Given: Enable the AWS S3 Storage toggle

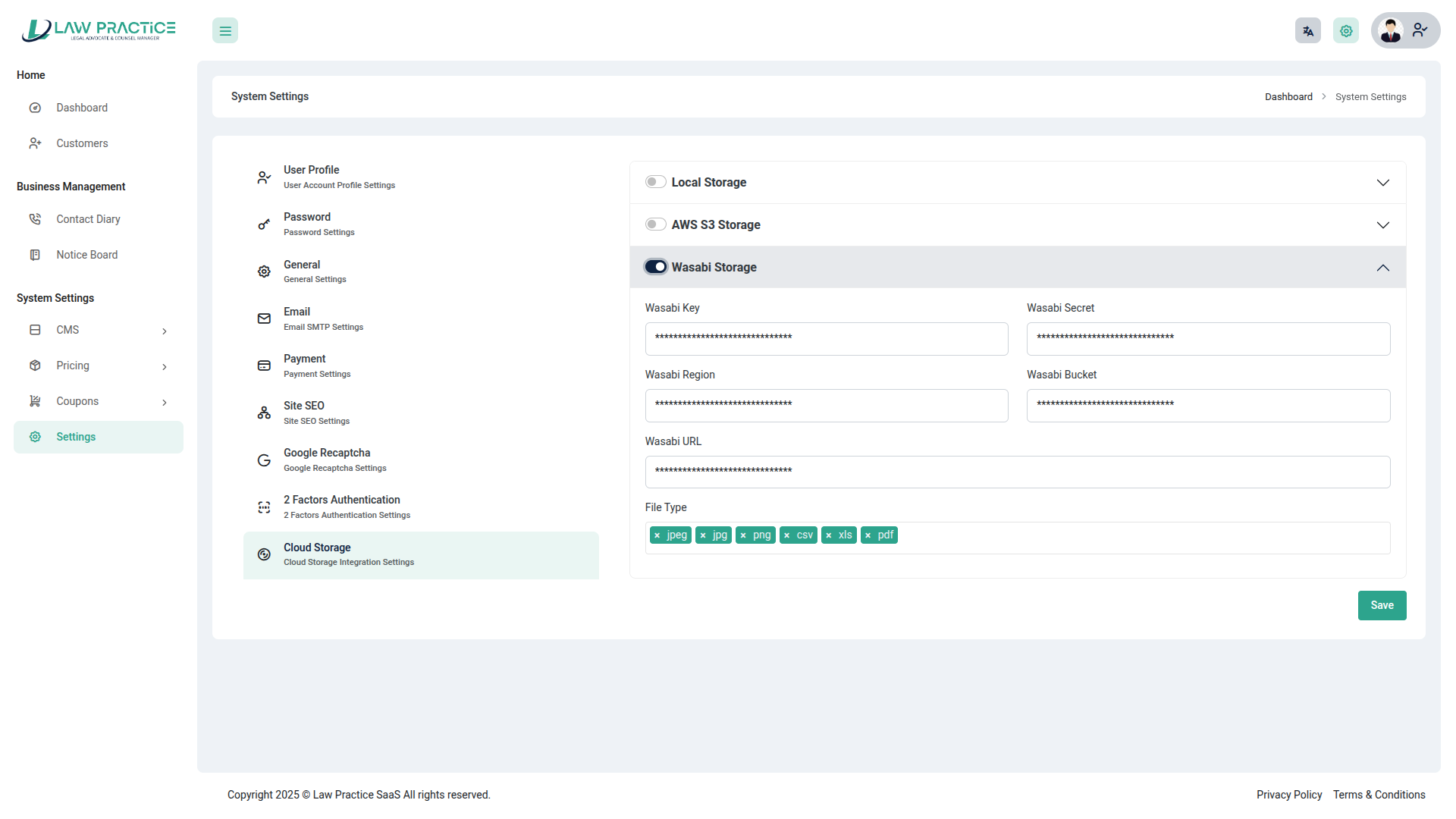Looking at the screenshot, I should [655, 224].
